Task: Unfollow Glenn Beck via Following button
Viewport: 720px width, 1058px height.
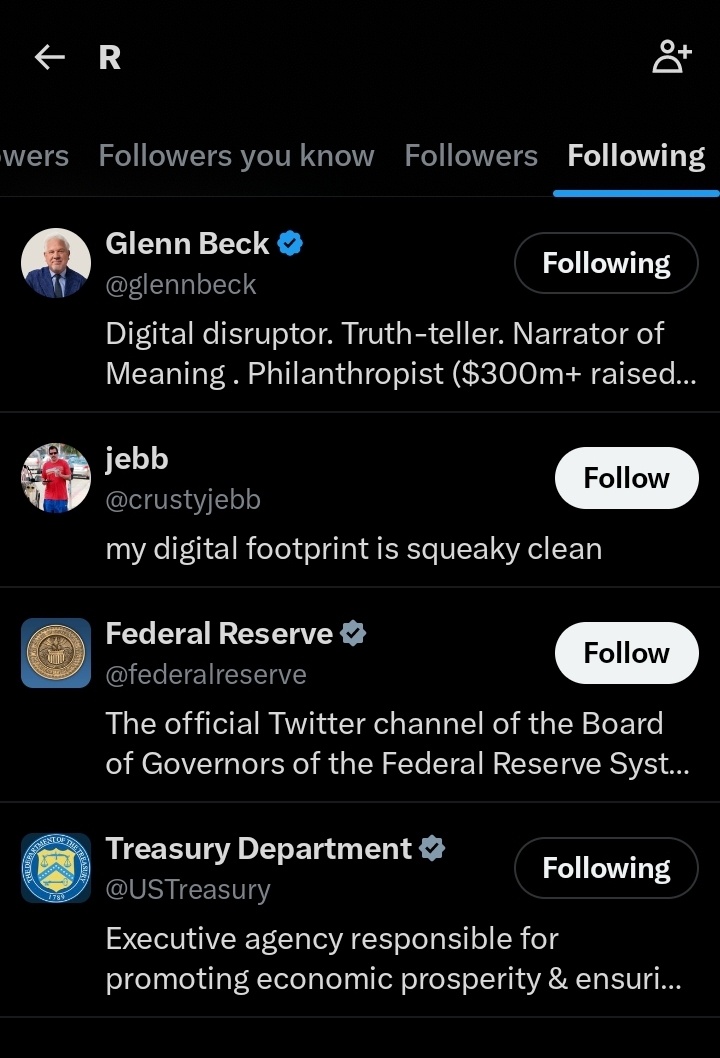Action: point(606,263)
